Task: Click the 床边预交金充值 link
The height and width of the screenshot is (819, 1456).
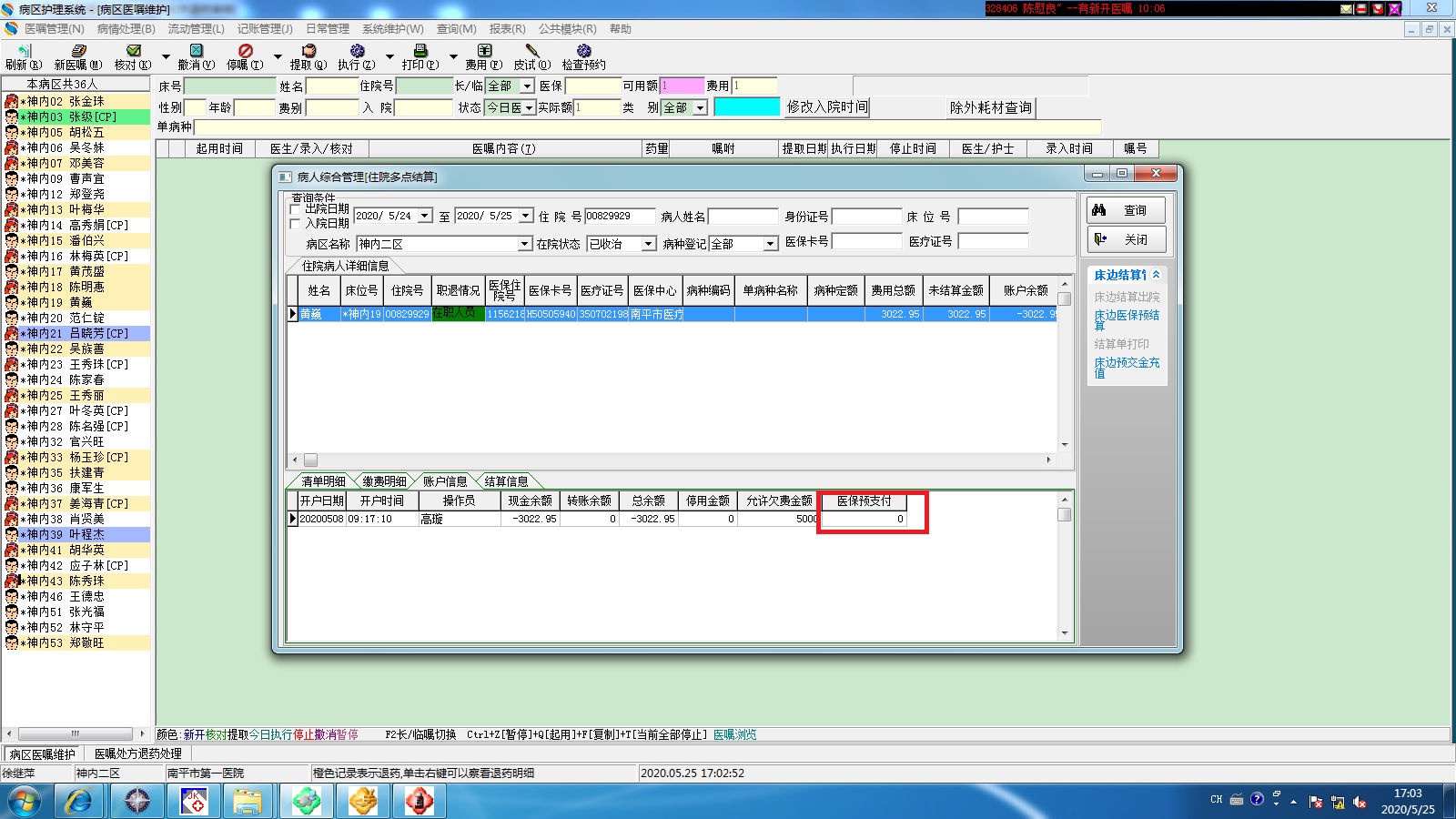Action: click(1127, 368)
